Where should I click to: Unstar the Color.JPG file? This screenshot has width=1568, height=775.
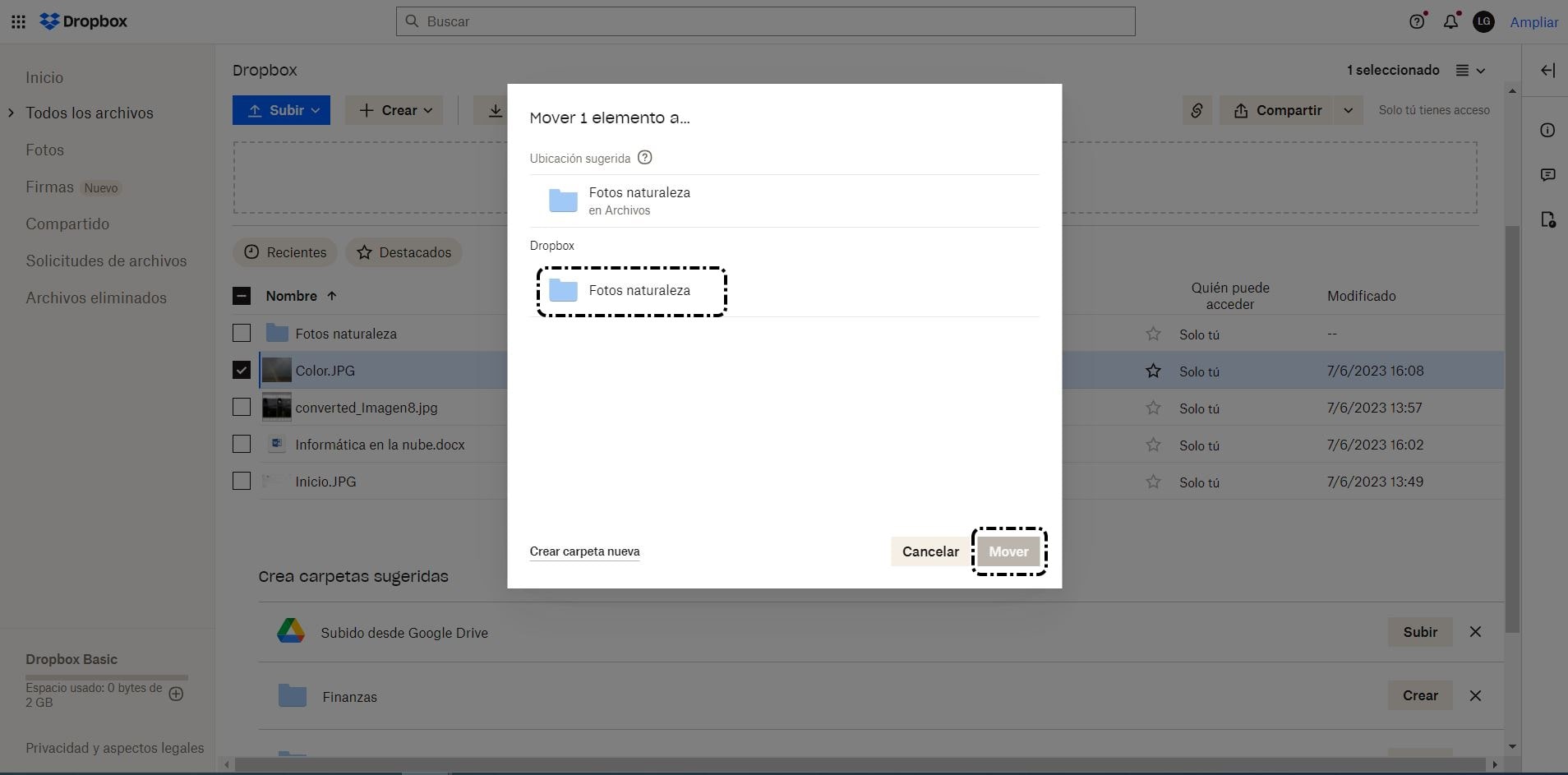(x=1153, y=371)
